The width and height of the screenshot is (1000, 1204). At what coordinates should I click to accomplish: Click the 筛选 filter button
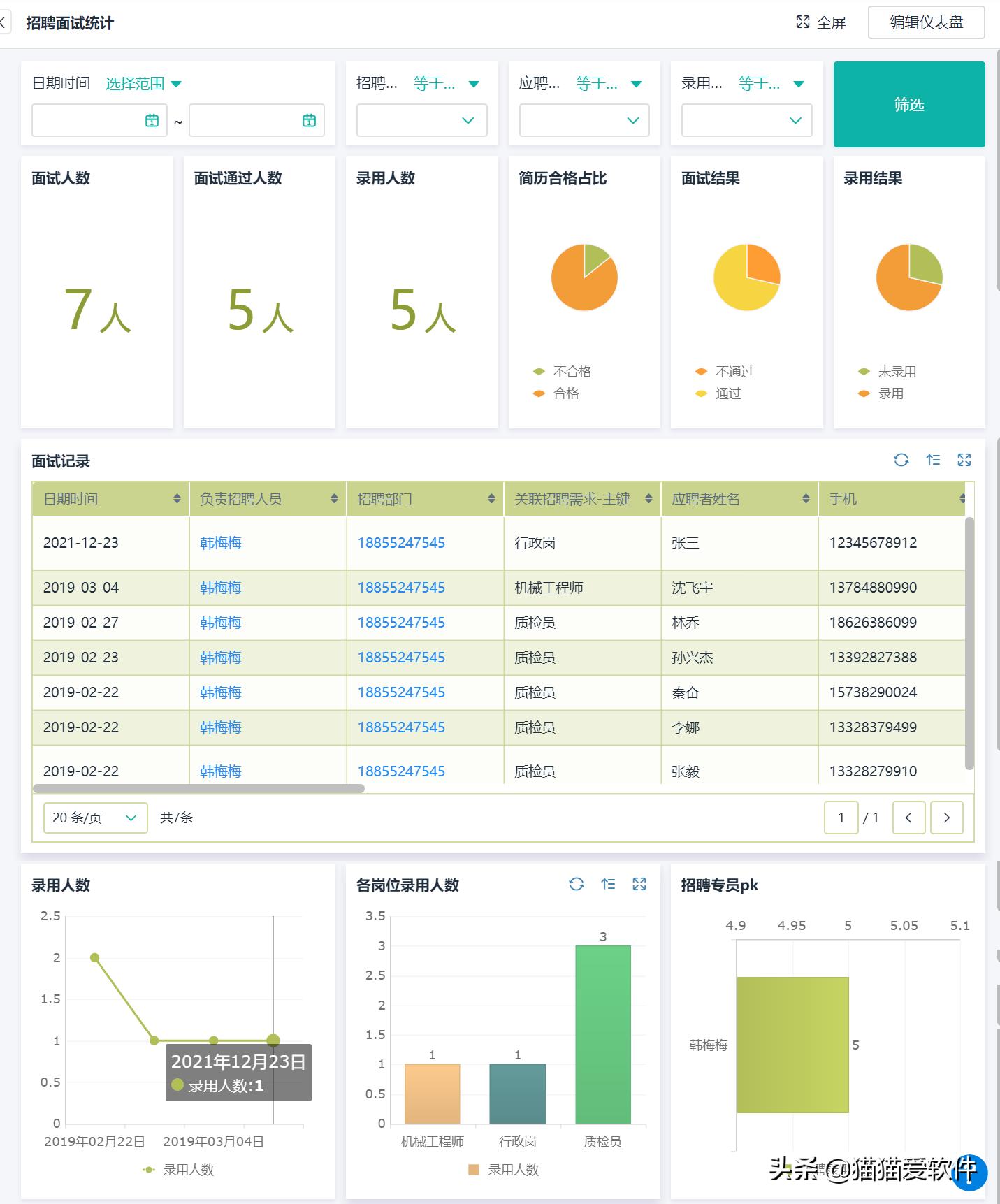coord(909,105)
